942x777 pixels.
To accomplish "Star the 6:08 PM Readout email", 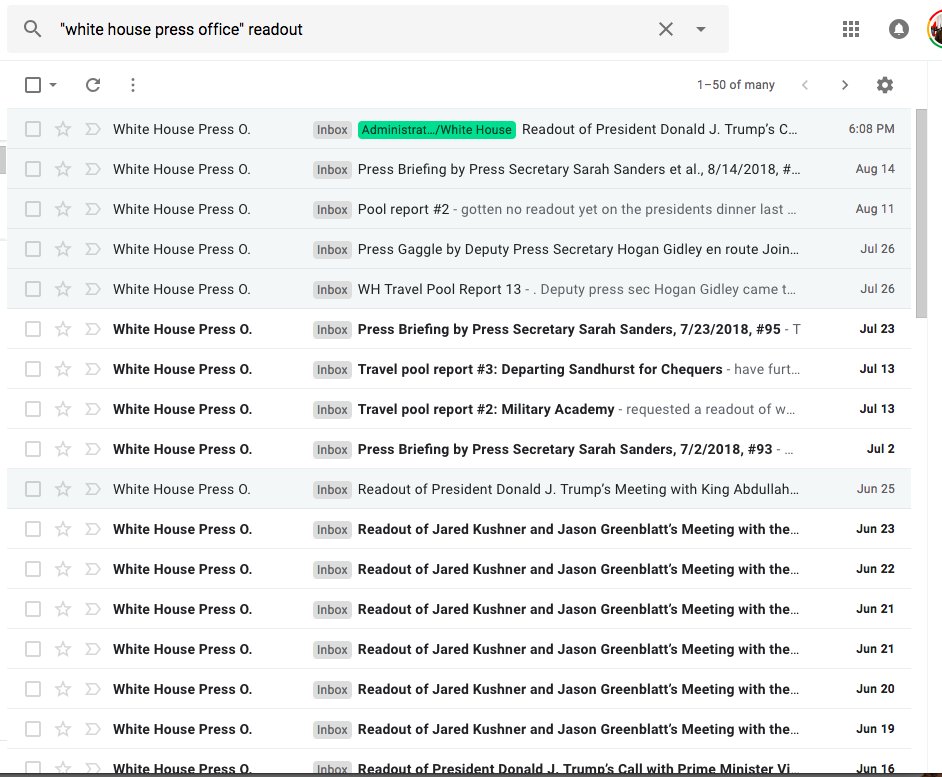I will pos(63,129).
